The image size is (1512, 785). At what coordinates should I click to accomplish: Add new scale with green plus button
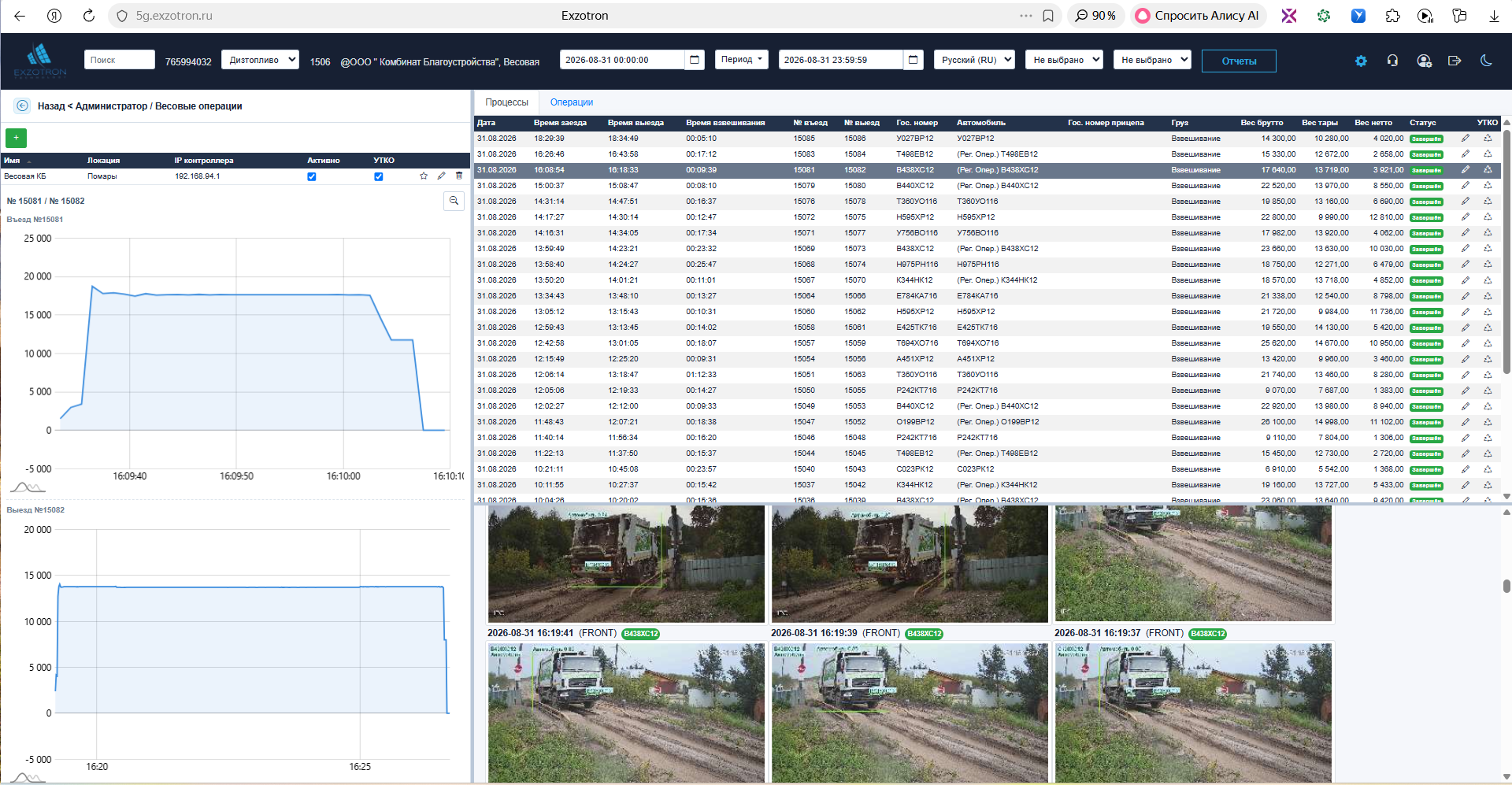(16, 138)
